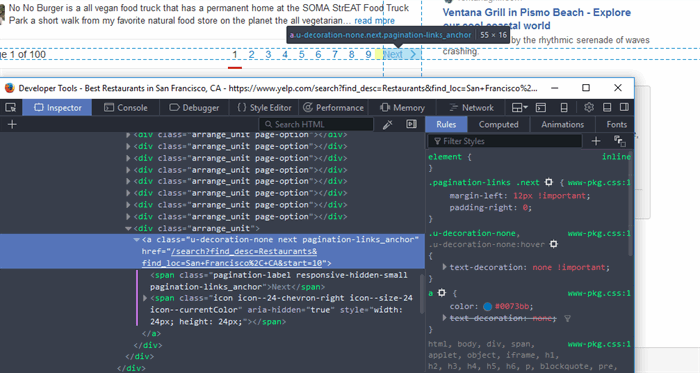Viewport: 700px width, 373px height.
Task: Activate the element picker icon
Action: pos(11,108)
